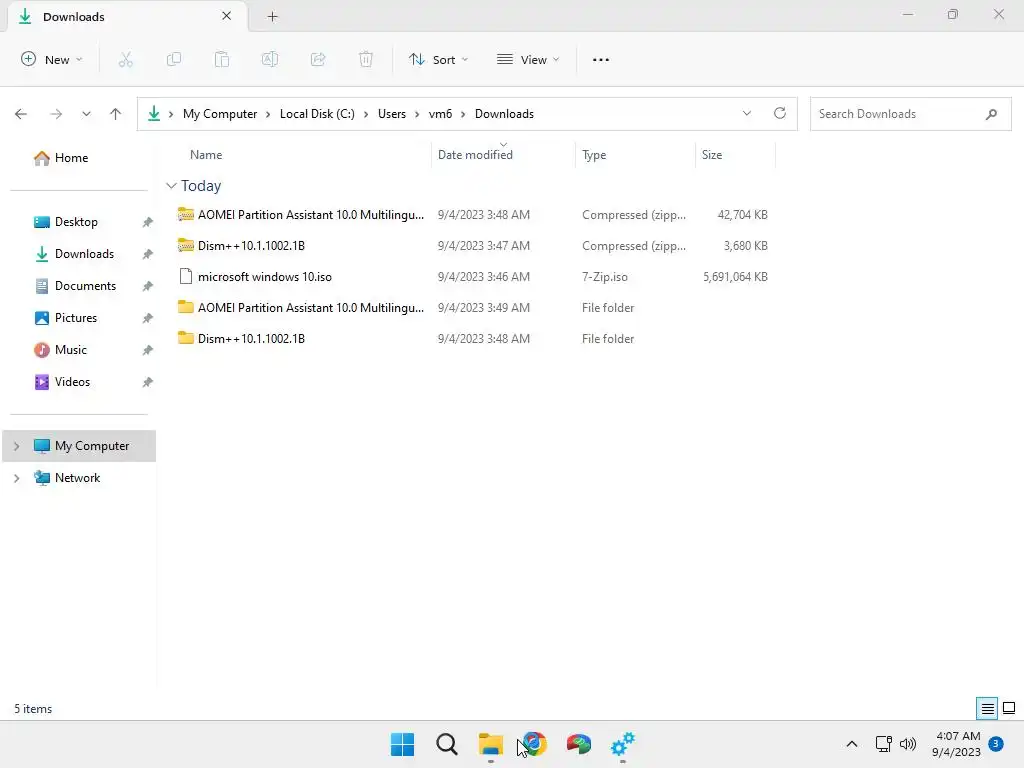Click My Computer in the breadcrumb
The width and height of the screenshot is (1024, 768).
pyautogui.click(x=219, y=114)
